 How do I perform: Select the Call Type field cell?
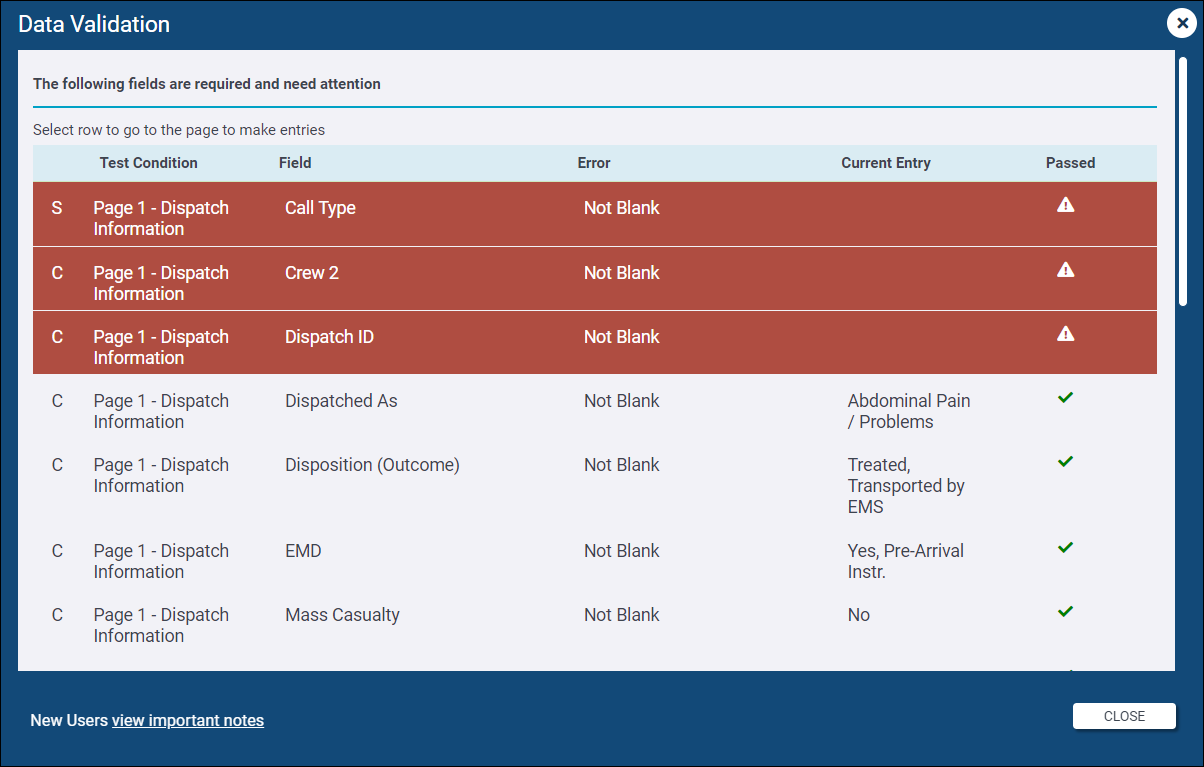point(320,208)
